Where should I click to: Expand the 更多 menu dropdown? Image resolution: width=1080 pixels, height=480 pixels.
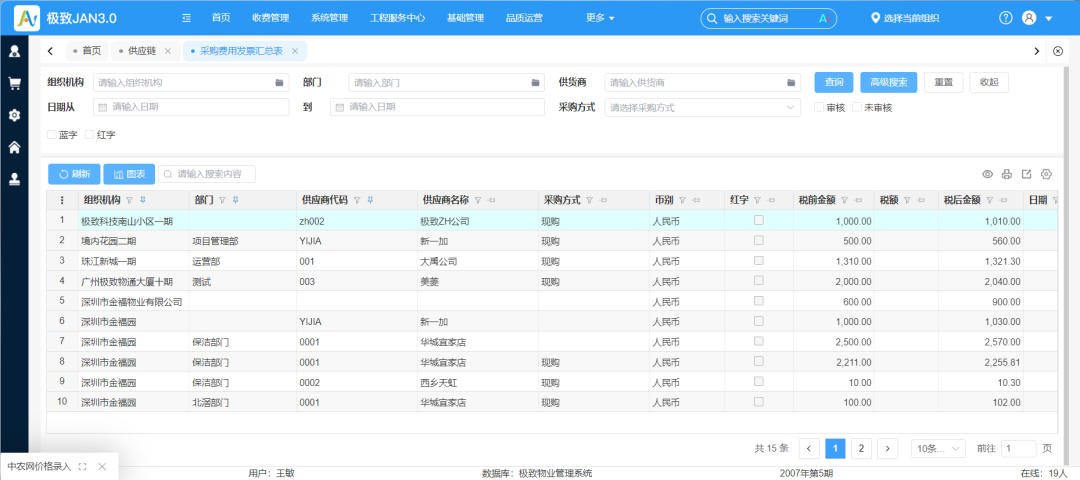[600, 18]
